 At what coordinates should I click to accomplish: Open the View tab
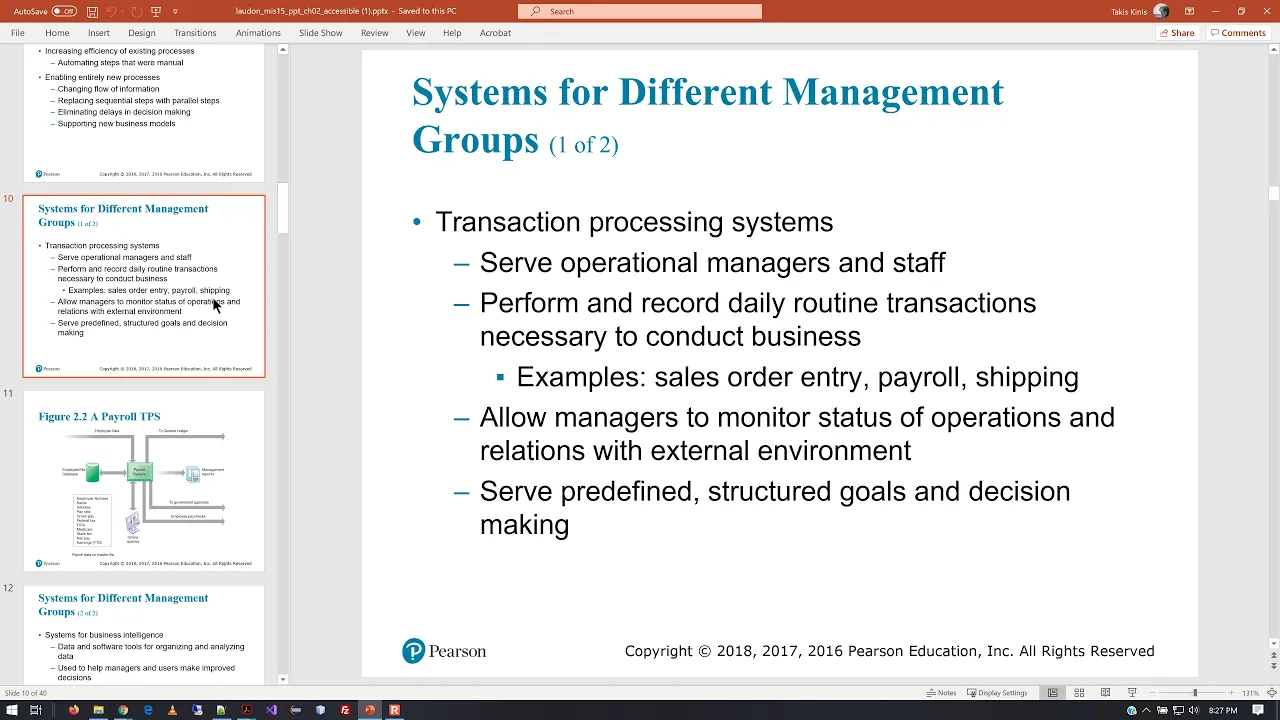click(x=416, y=33)
